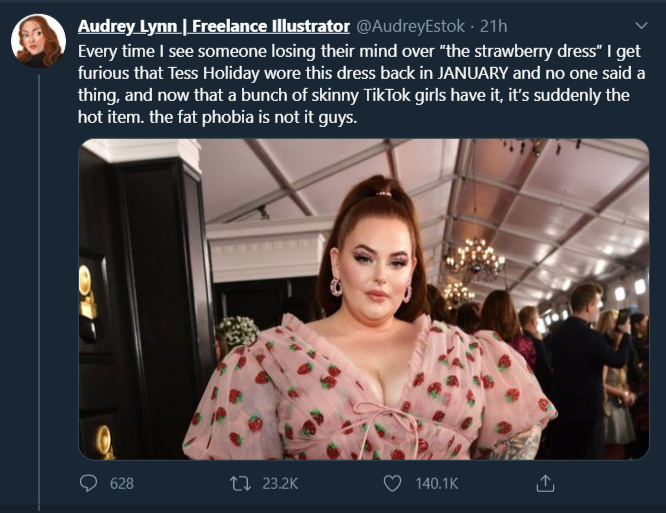
Task: Like the tweet with the heart icon
Action: coord(392,483)
